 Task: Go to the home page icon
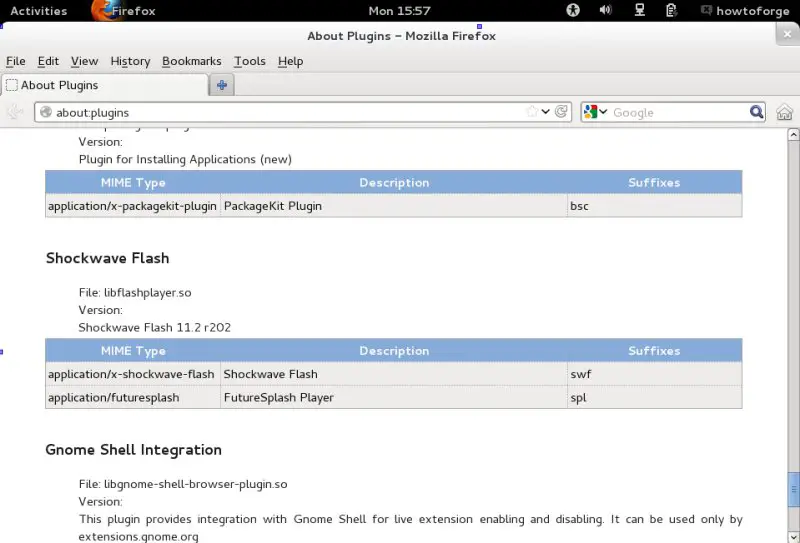click(x=785, y=112)
